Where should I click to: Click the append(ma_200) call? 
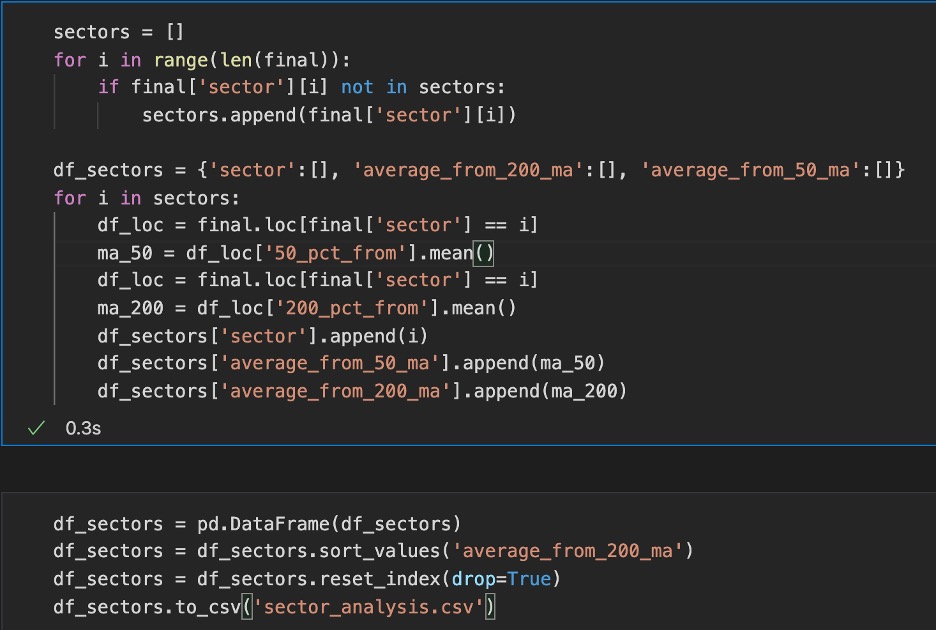[550, 391]
